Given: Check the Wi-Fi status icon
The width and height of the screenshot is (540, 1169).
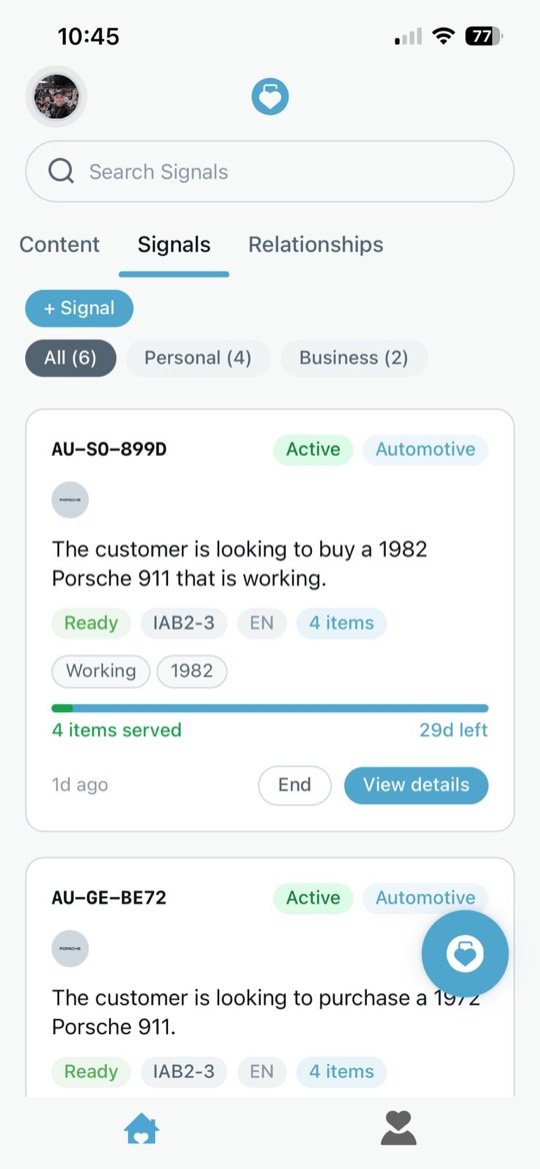Looking at the screenshot, I should tap(445, 36).
